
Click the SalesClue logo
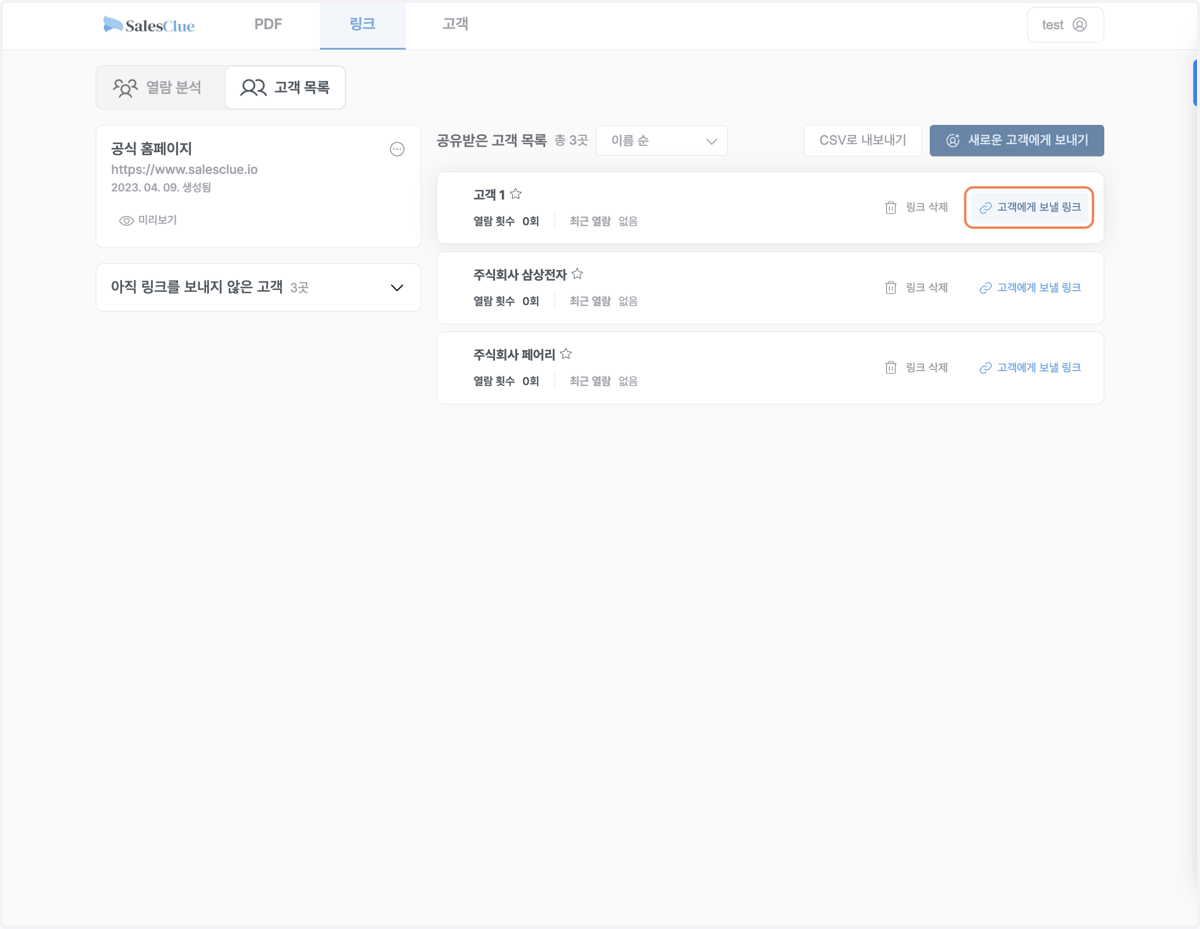149,25
